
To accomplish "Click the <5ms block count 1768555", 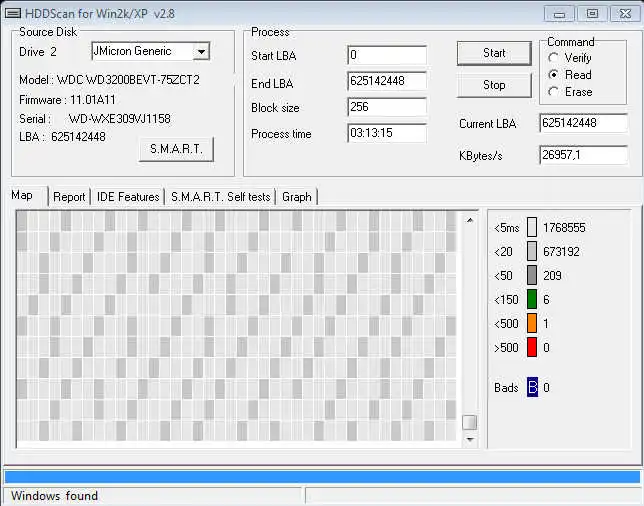I will coord(564,228).
